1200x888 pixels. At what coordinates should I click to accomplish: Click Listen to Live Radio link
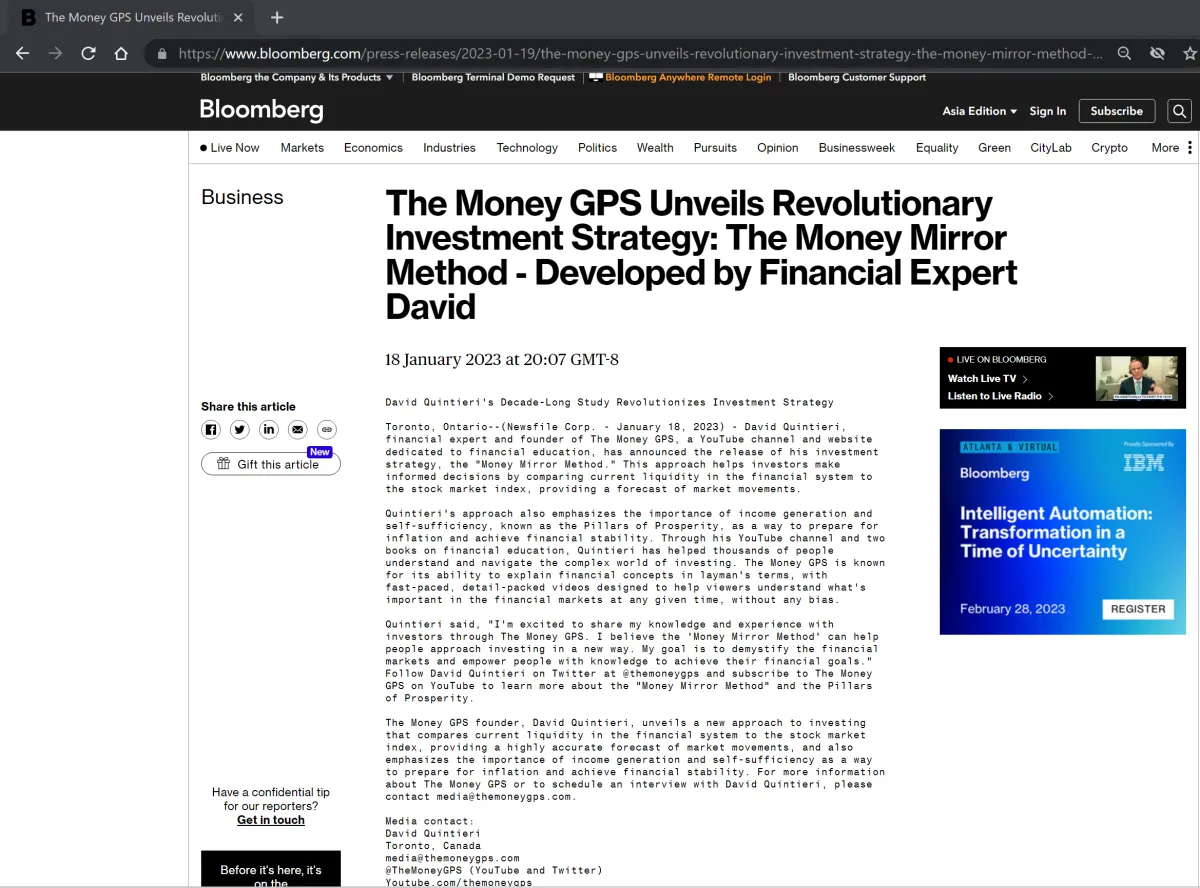click(x=1000, y=396)
